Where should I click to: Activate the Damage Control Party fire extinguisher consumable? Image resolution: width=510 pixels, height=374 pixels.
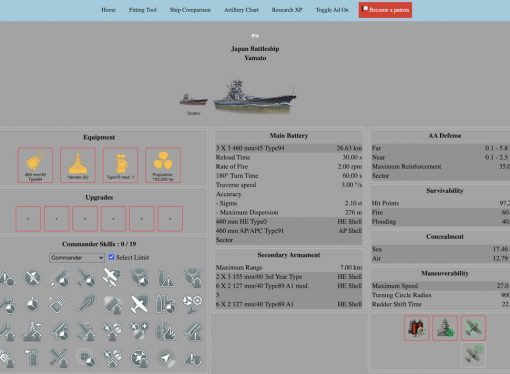(x=417, y=328)
